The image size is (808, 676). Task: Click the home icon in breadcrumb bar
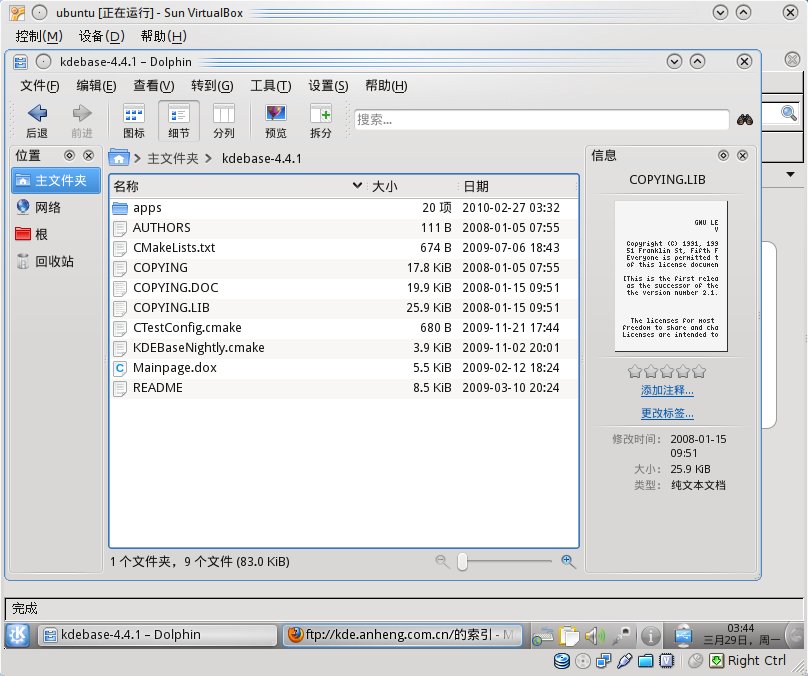[x=119, y=158]
